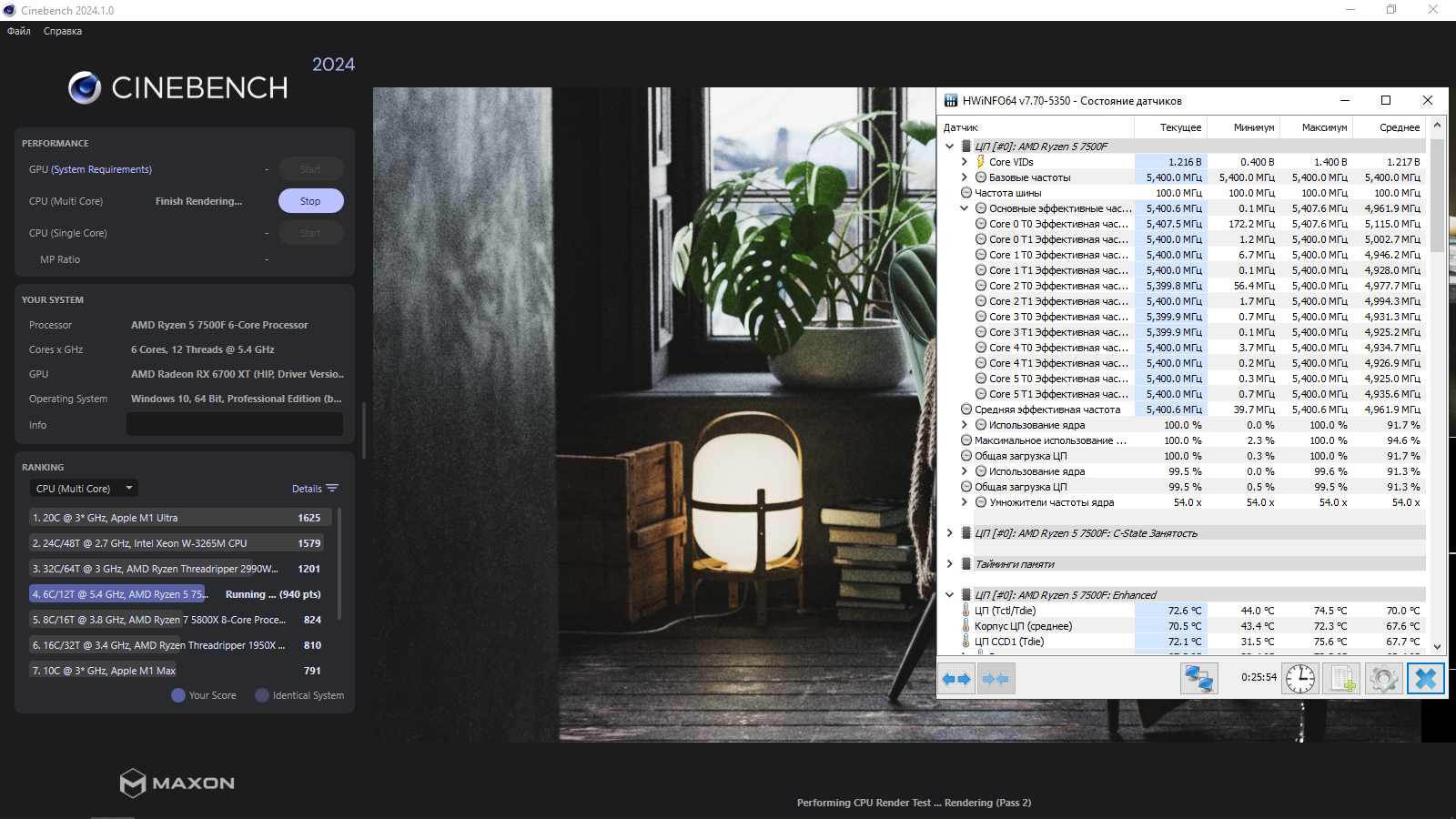Click clock icon beside Core 0 T0 row
1456x819 pixels.
[x=981, y=224]
